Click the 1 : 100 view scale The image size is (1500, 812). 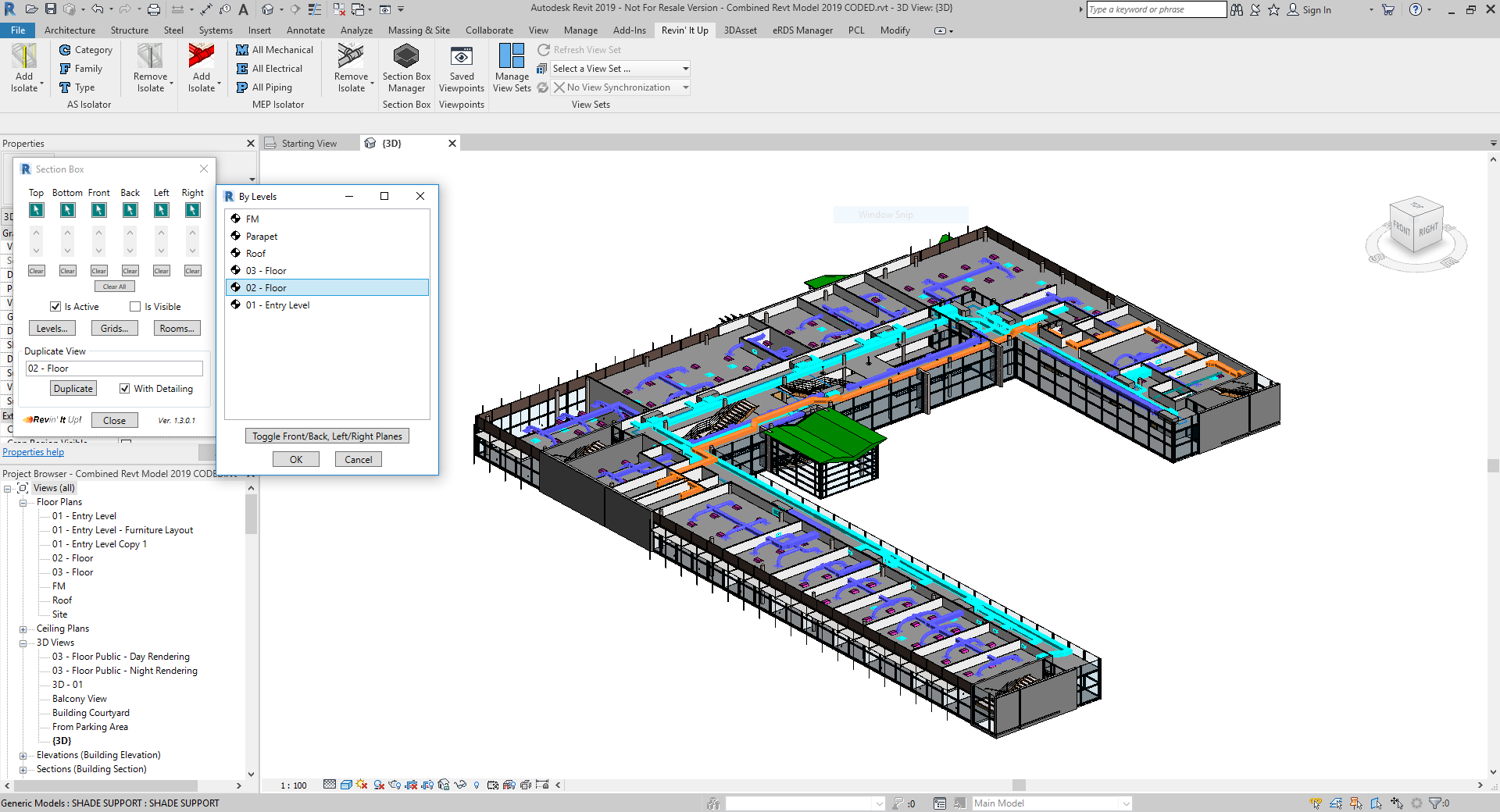[294, 785]
